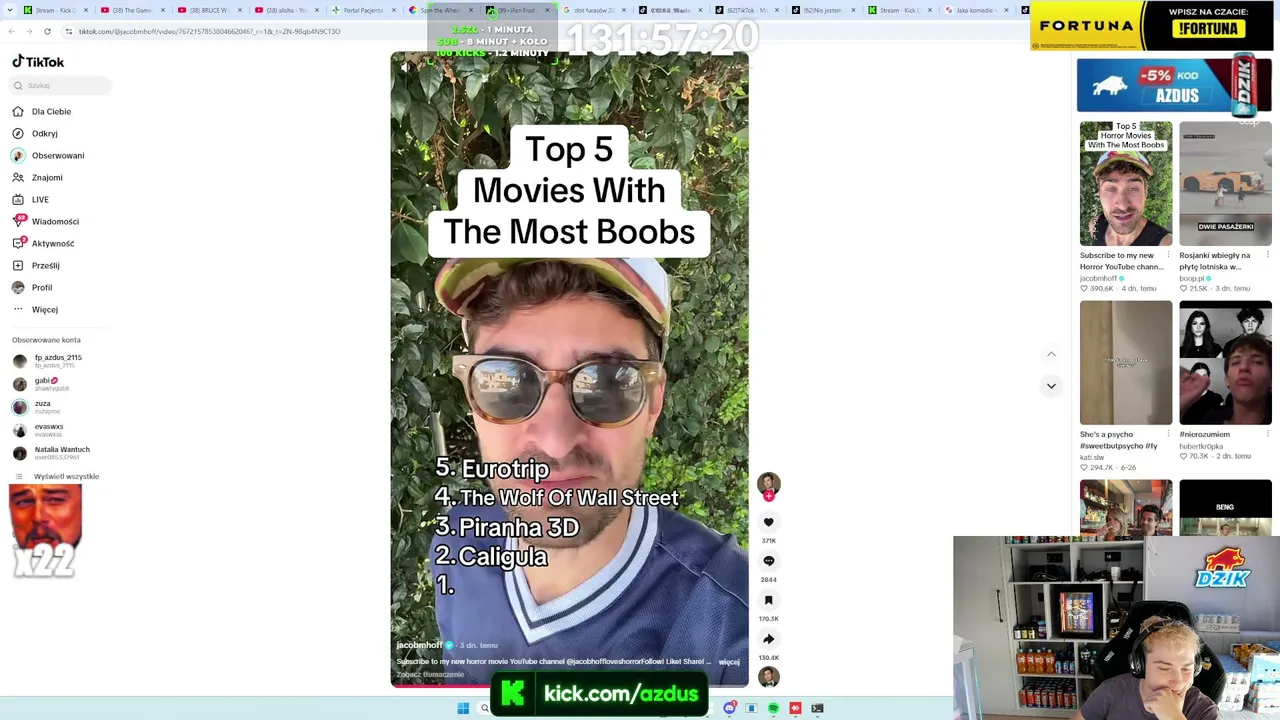Open options for the #nierozumiem video card
Screen dimensions: 1280x720
pyautogui.click(x=1268, y=434)
